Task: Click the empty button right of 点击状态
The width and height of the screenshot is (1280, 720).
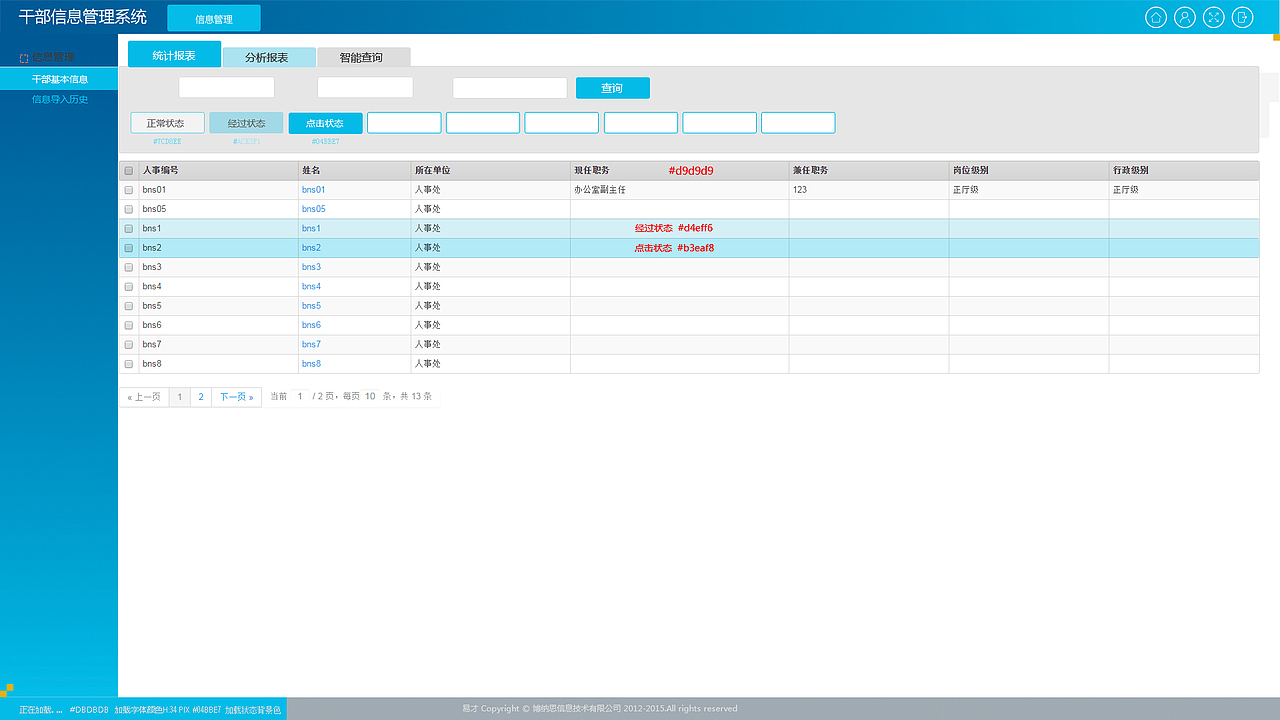Action: (x=404, y=123)
